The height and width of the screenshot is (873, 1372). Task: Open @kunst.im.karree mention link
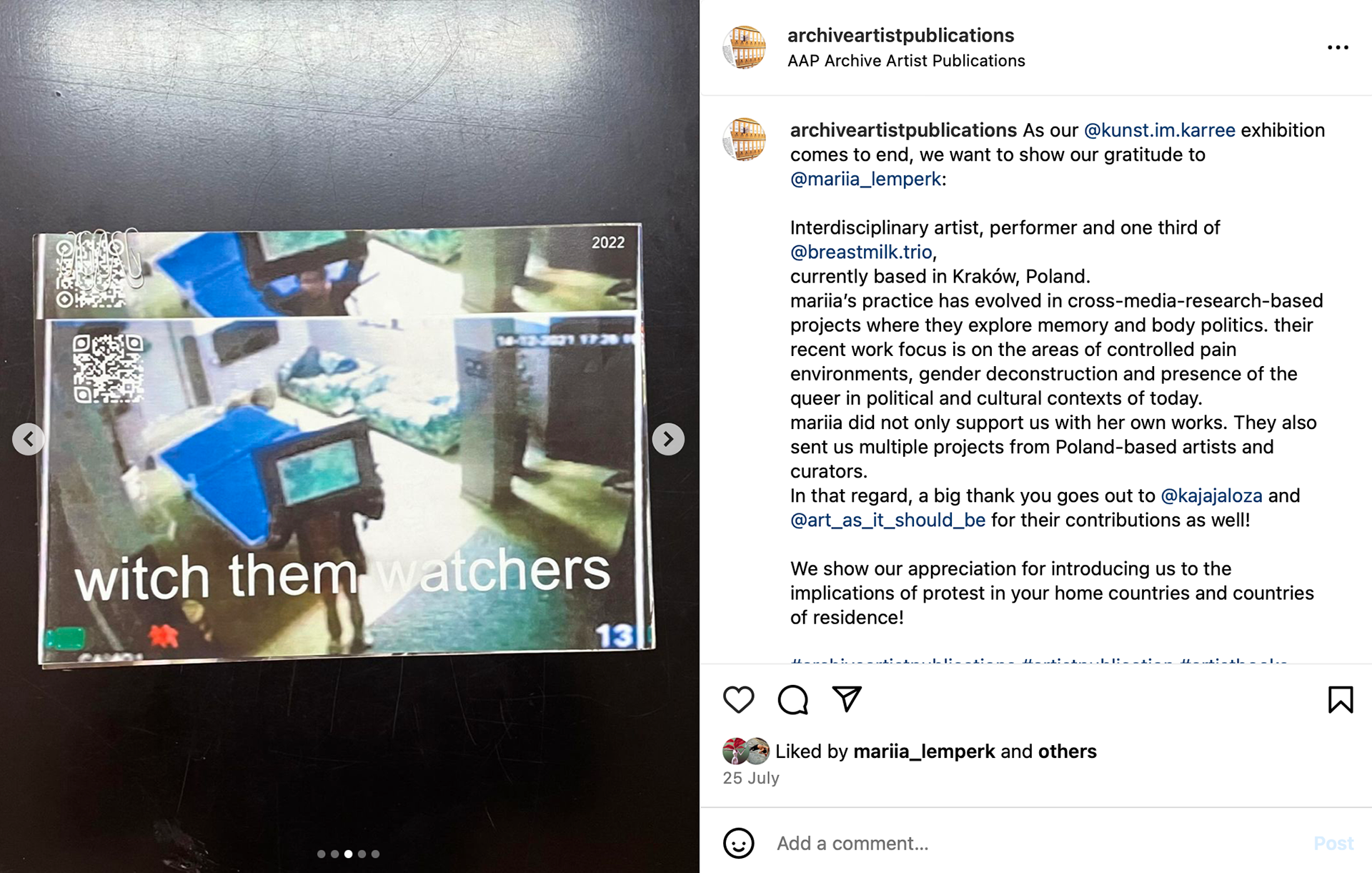pyautogui.click(x=1159, y=130)
